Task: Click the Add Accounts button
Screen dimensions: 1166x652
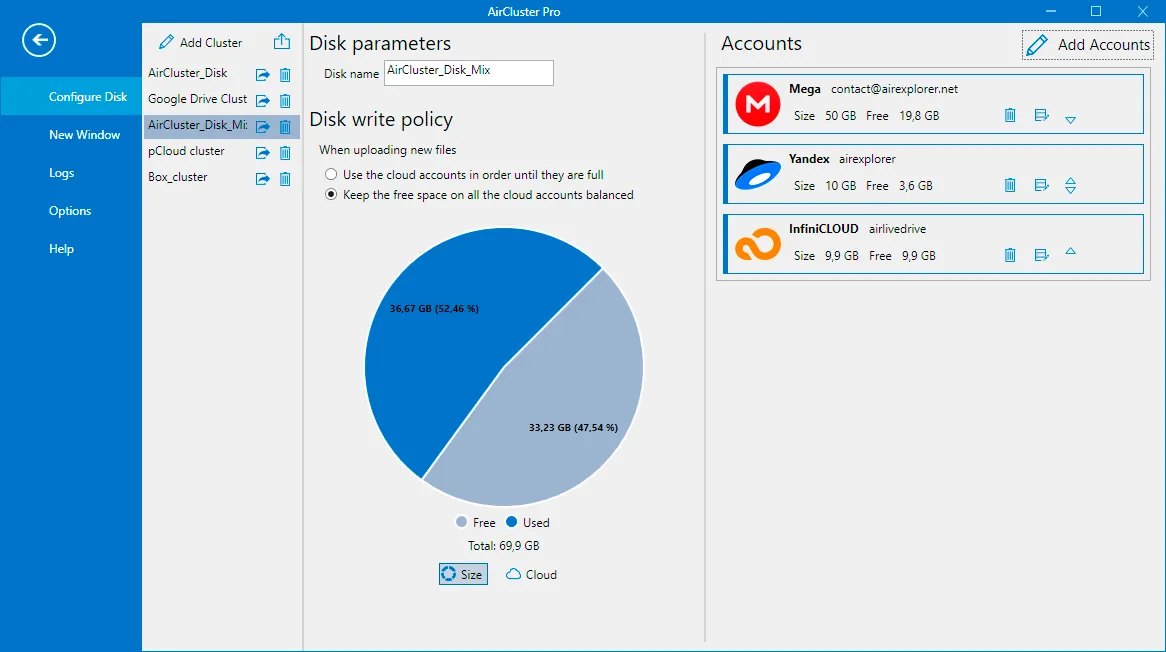Action: pyautogui.click(x=1088, y=45)
